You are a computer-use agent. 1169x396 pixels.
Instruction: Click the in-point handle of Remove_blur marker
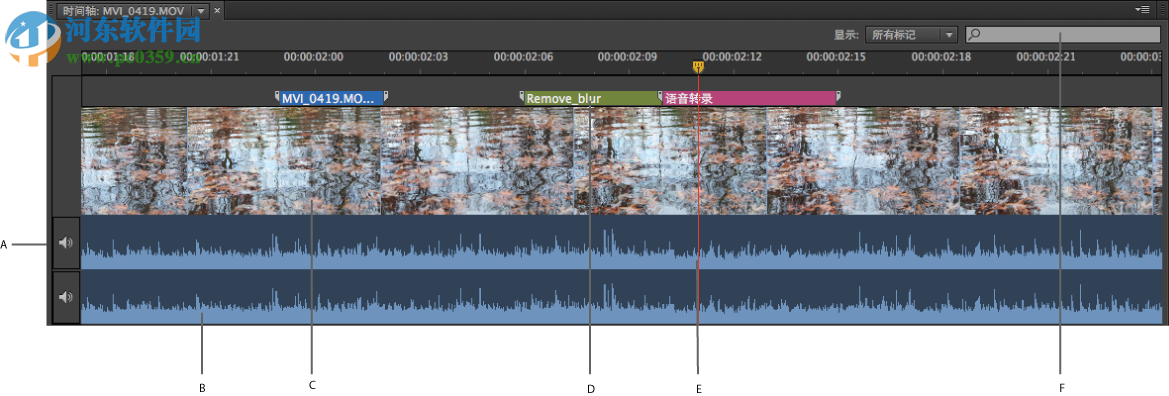click(x=522, y=95)
